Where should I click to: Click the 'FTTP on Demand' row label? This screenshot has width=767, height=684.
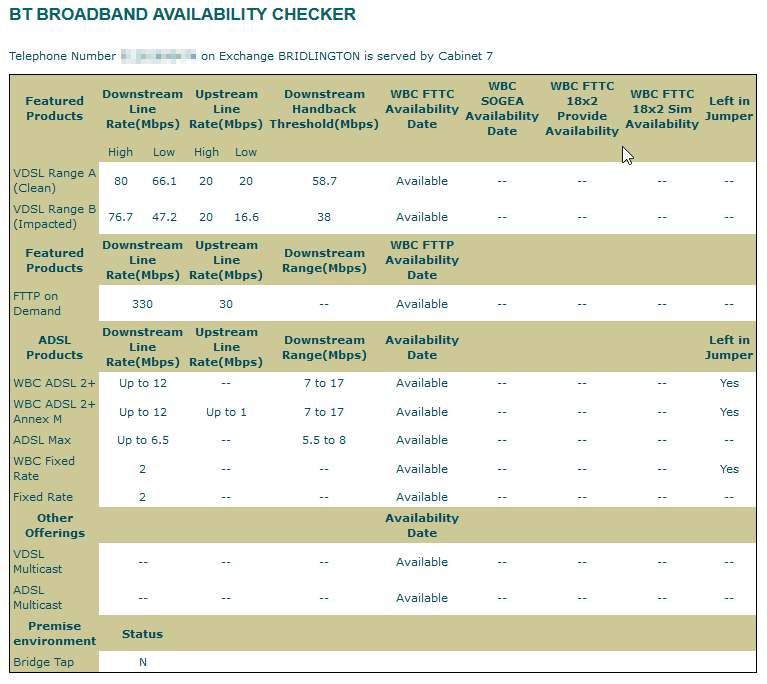click(x=37, y=303)
